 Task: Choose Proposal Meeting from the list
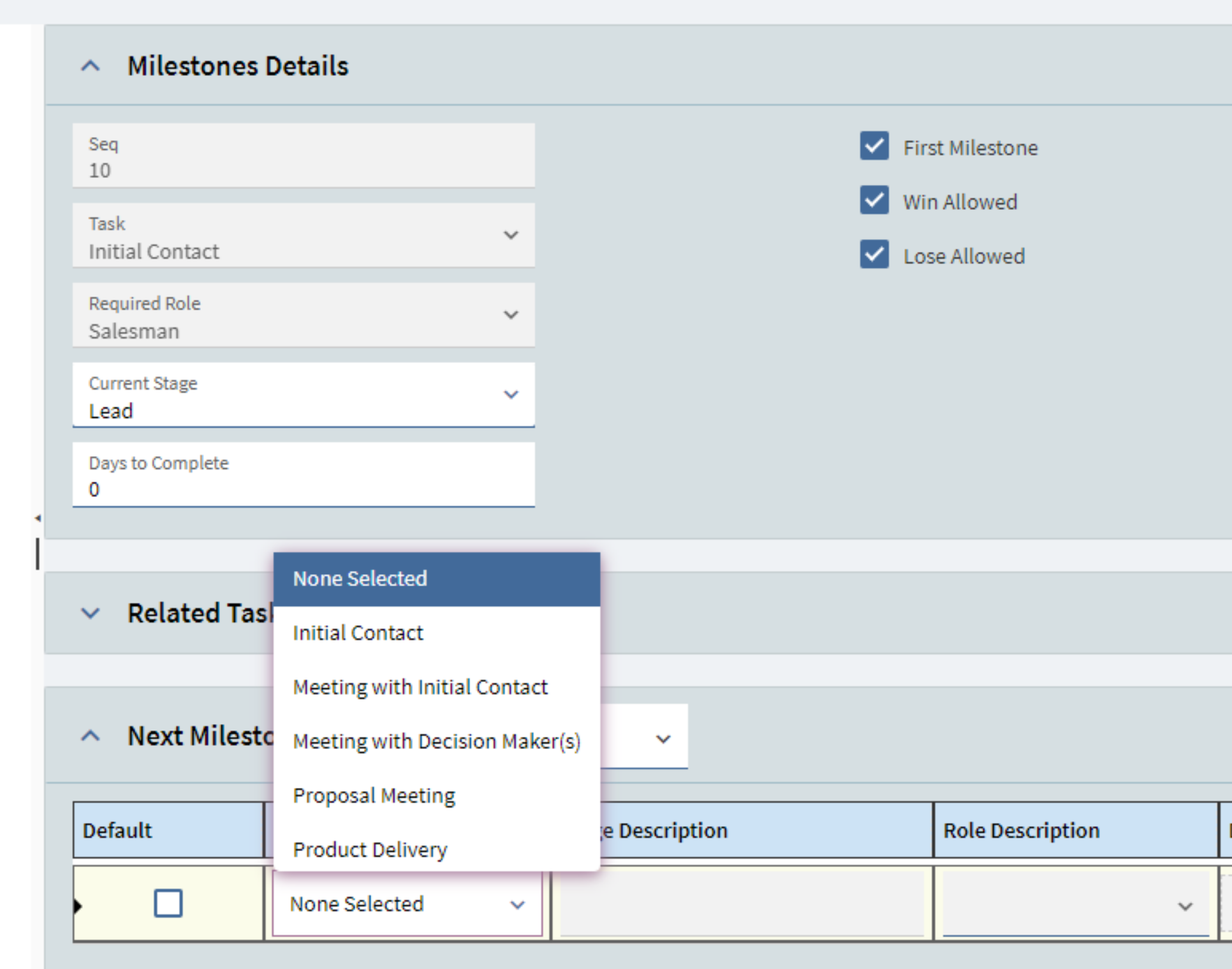tap(437, 795)
